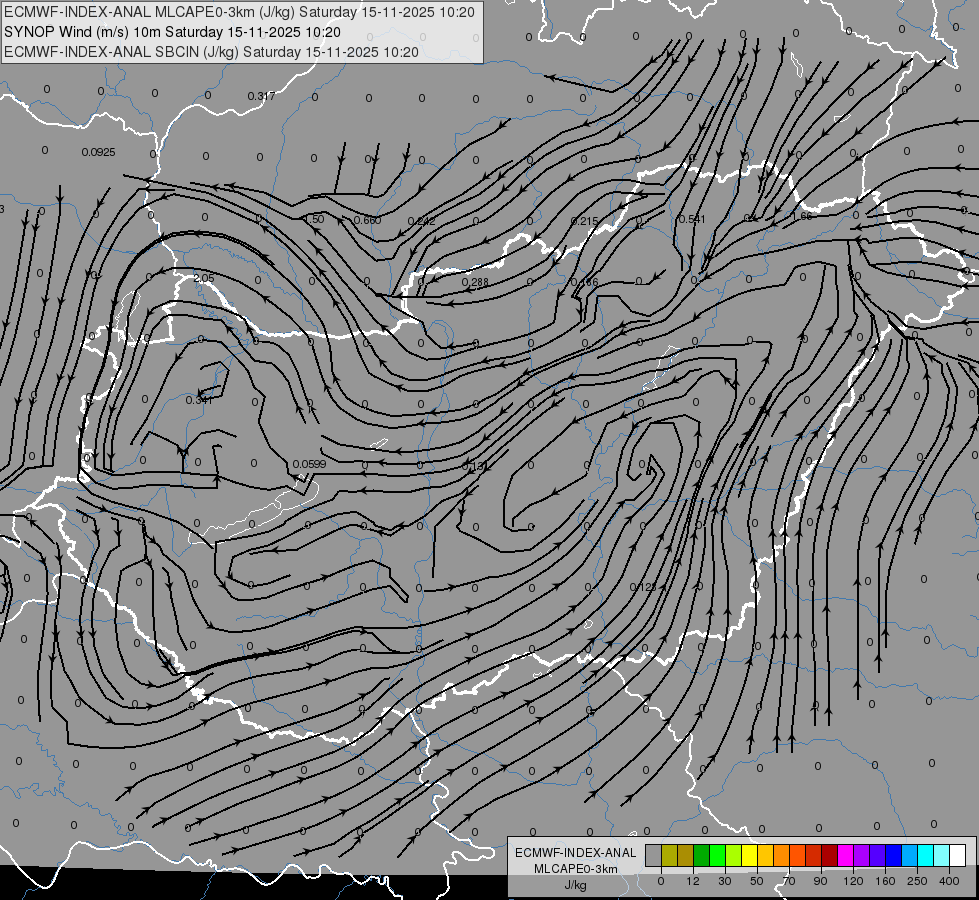Click the map value 0.341

point(199,400)
